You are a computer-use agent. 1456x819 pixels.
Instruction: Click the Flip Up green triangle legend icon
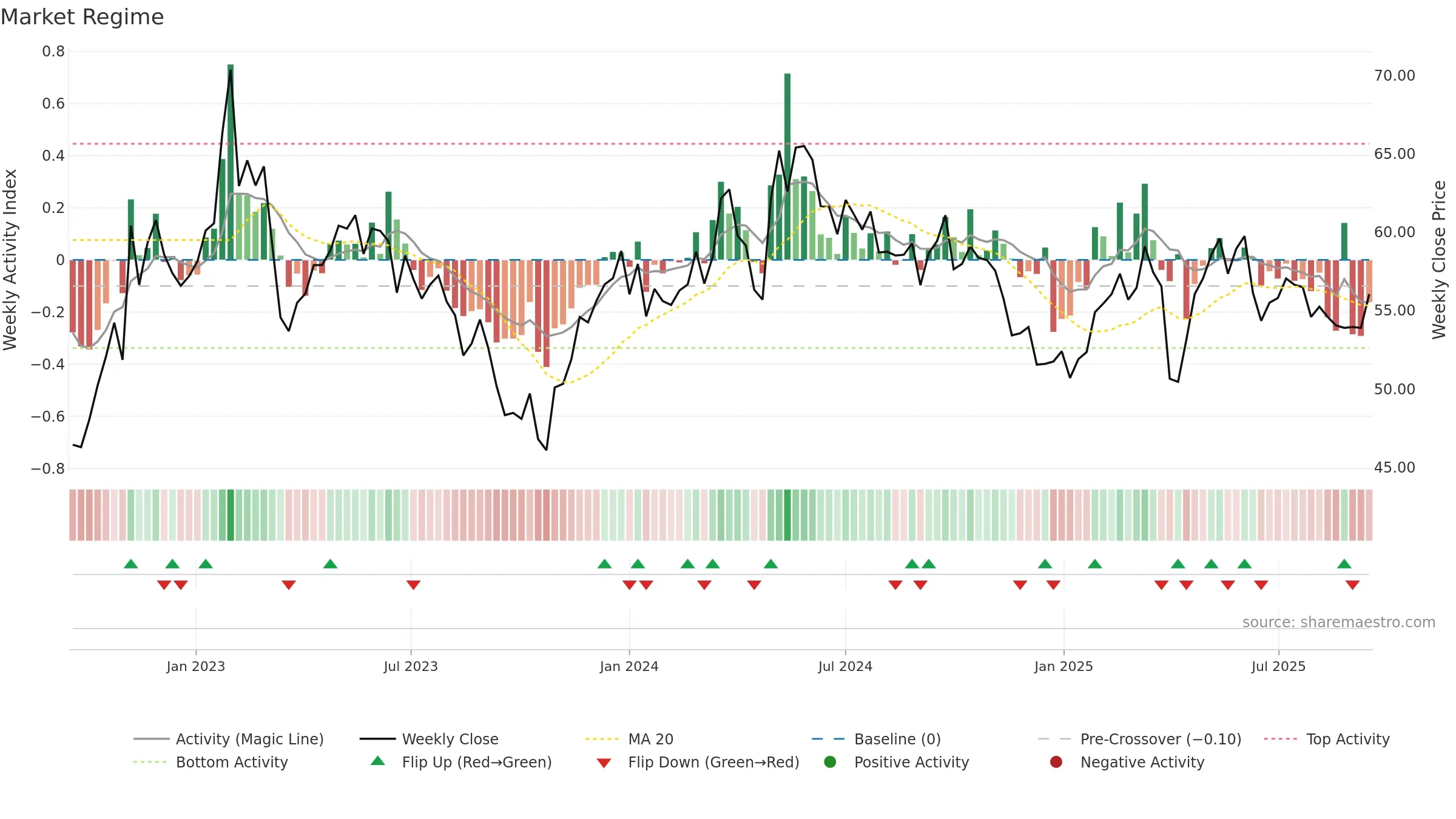[x=378, y=761]
